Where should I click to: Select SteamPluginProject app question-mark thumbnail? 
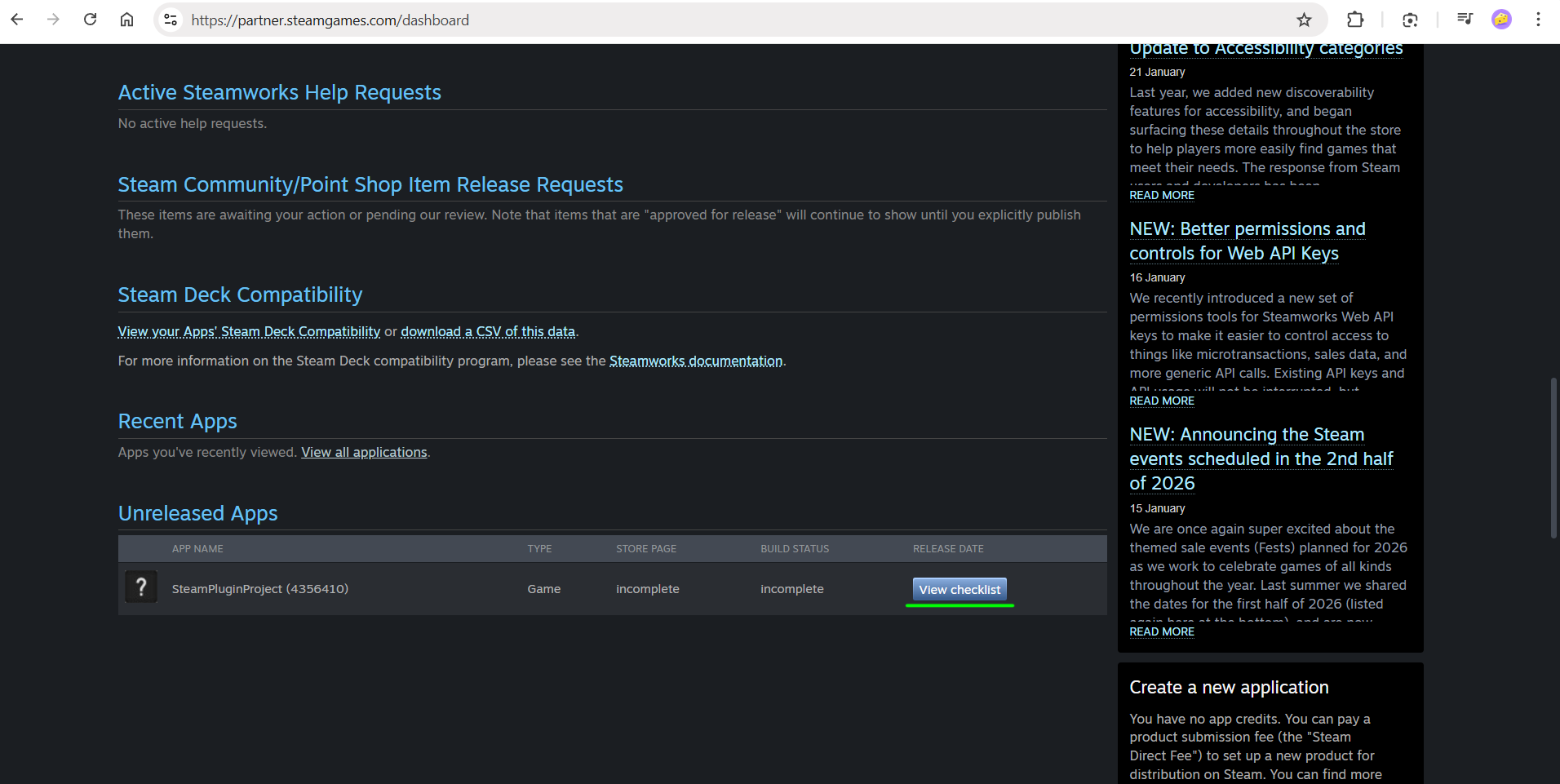(x=141, y=587)
